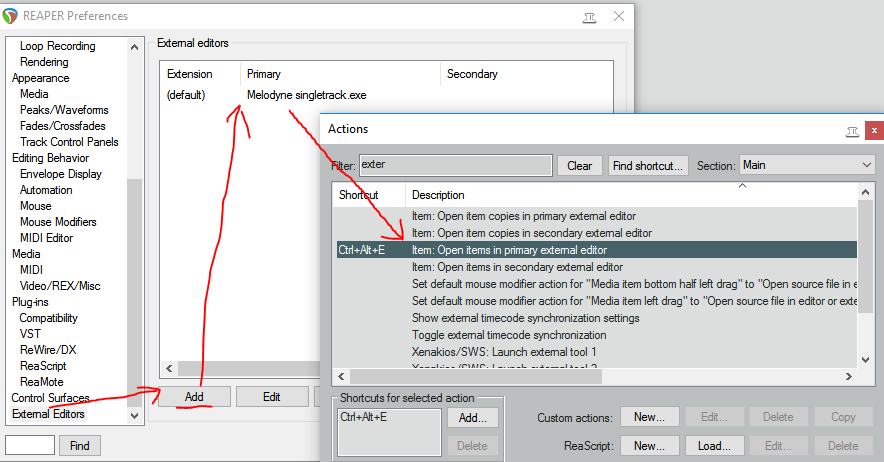Image resolution: width=884 pixels, height=462 pixels.
Task: Add an external editor entry
Action: click(194, 397)
